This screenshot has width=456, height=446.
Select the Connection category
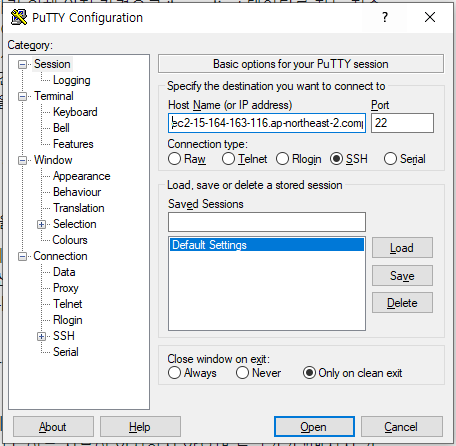60,256
